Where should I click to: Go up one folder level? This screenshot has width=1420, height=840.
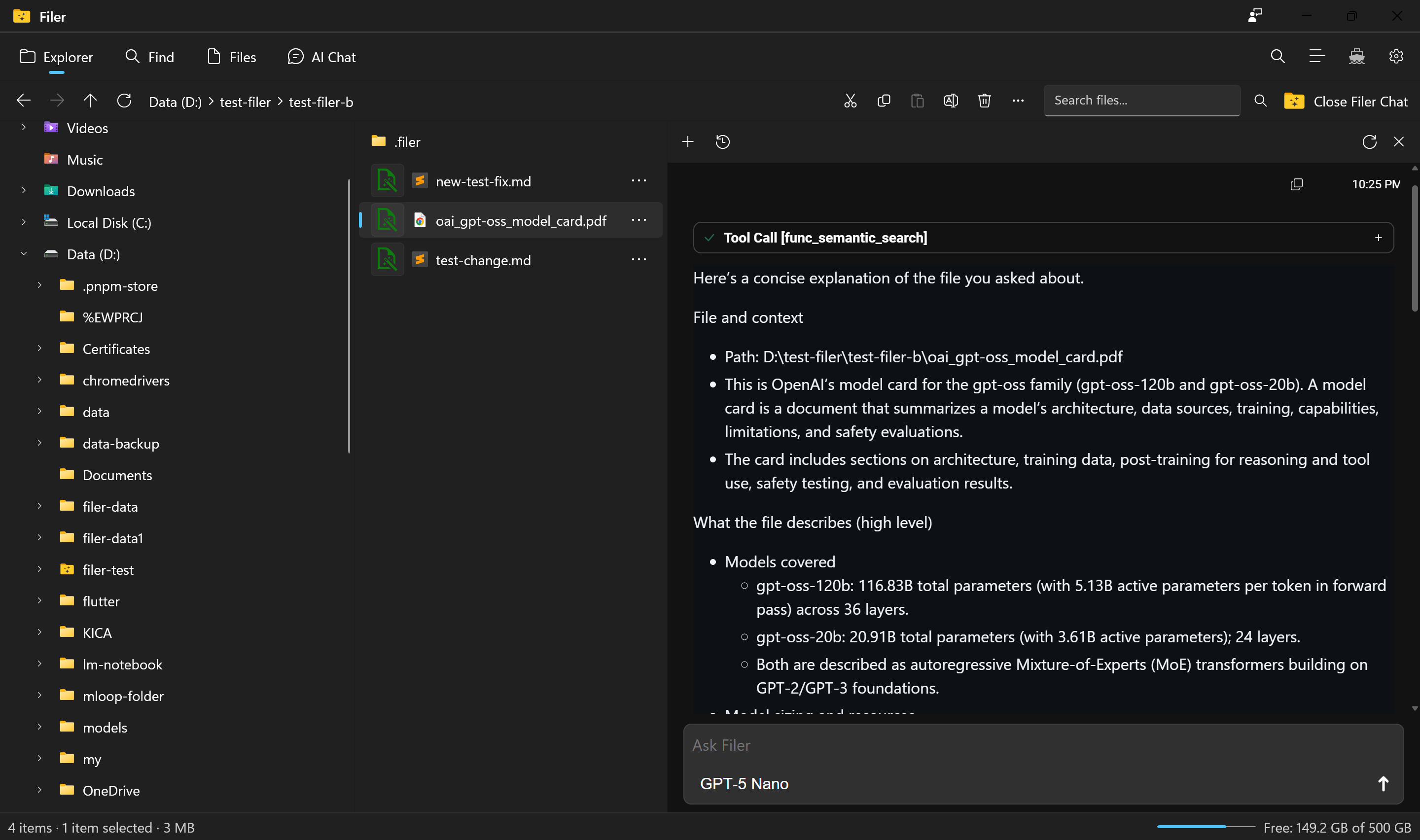[90, 102]
